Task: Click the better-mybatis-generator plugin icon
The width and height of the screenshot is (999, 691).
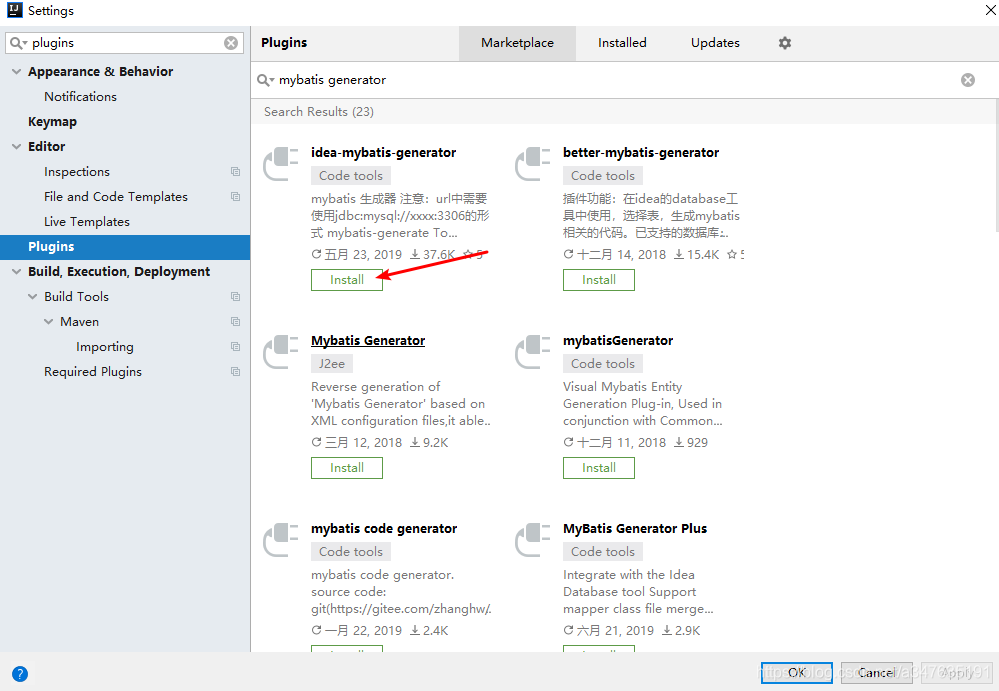Action: coord(533,164)
